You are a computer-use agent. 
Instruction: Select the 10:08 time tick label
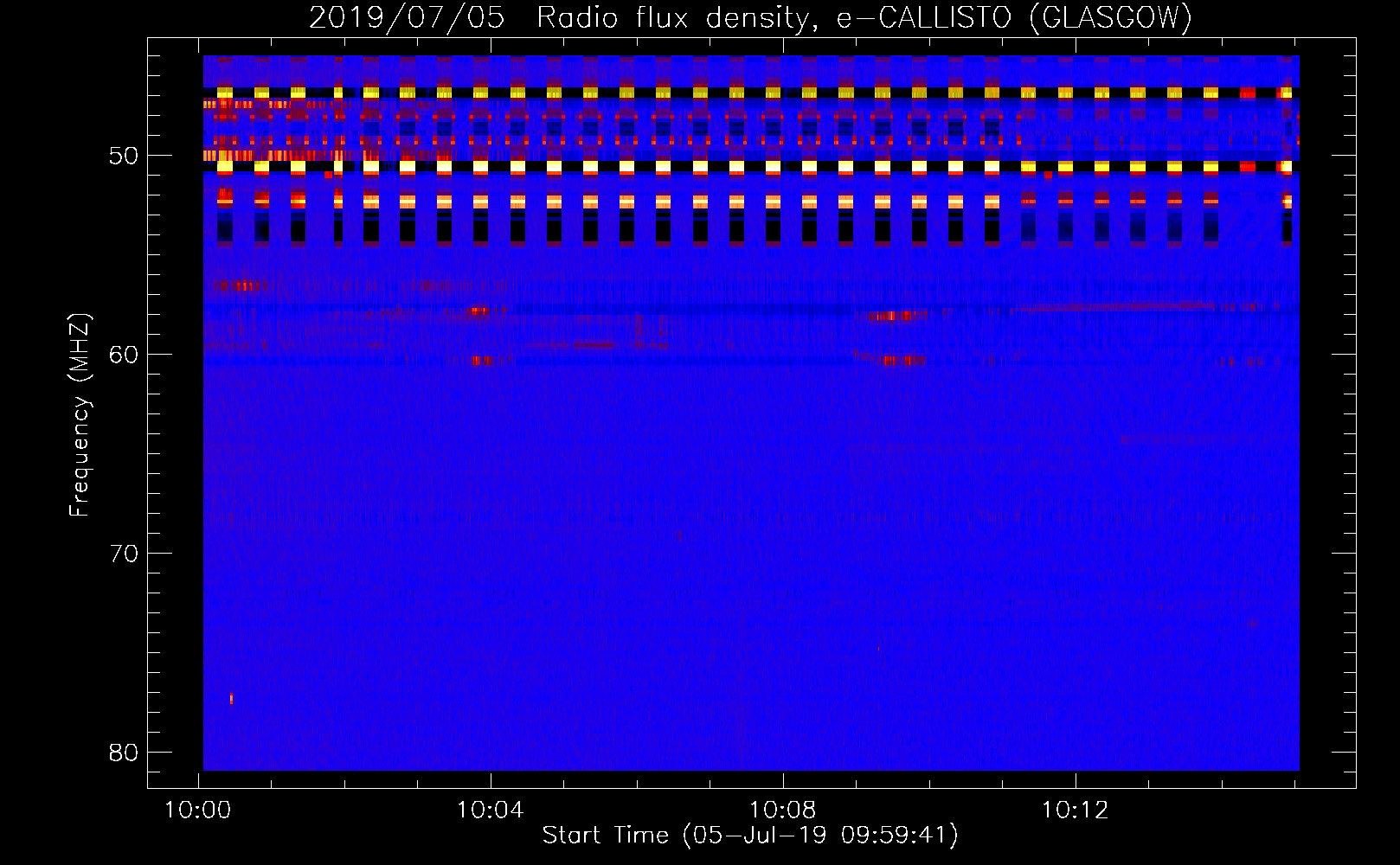783,811
